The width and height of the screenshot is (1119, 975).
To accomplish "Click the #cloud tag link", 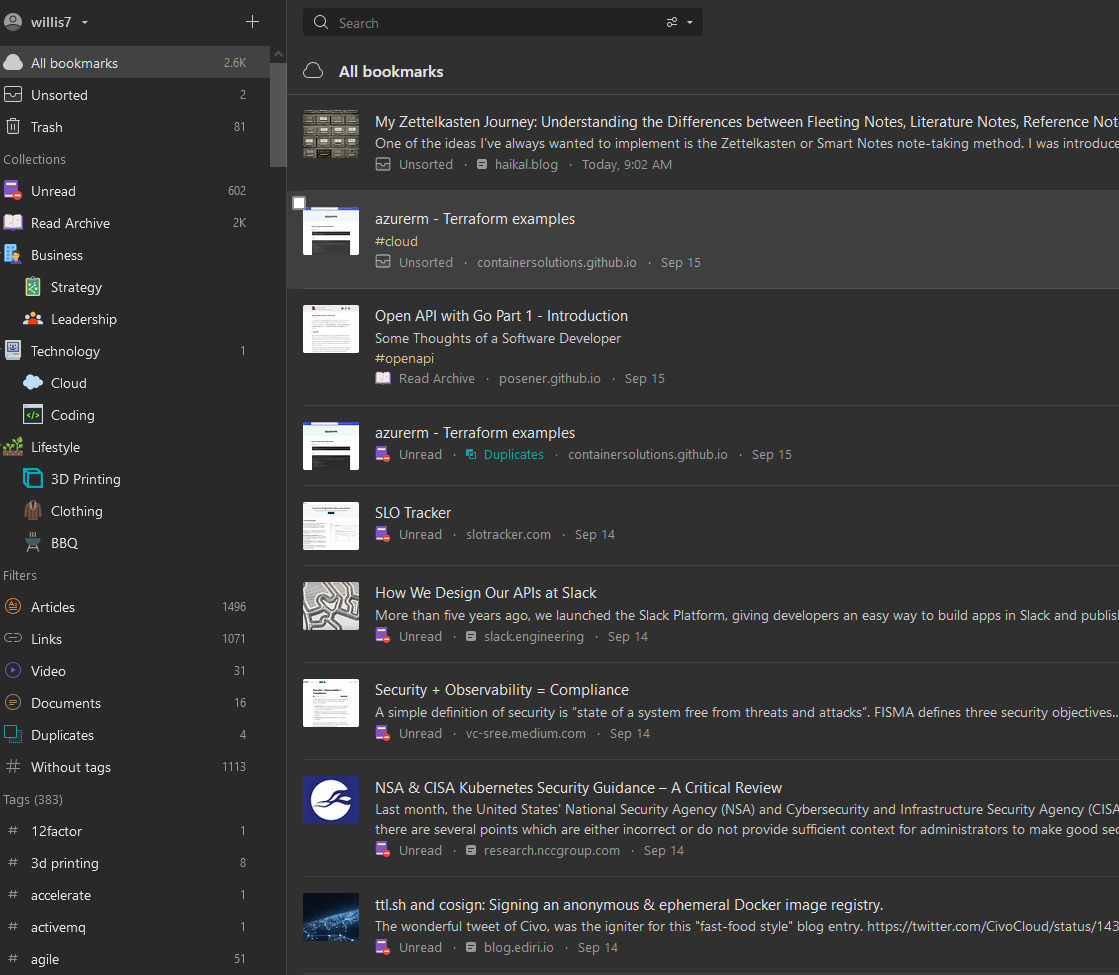I will pos(396,241).
